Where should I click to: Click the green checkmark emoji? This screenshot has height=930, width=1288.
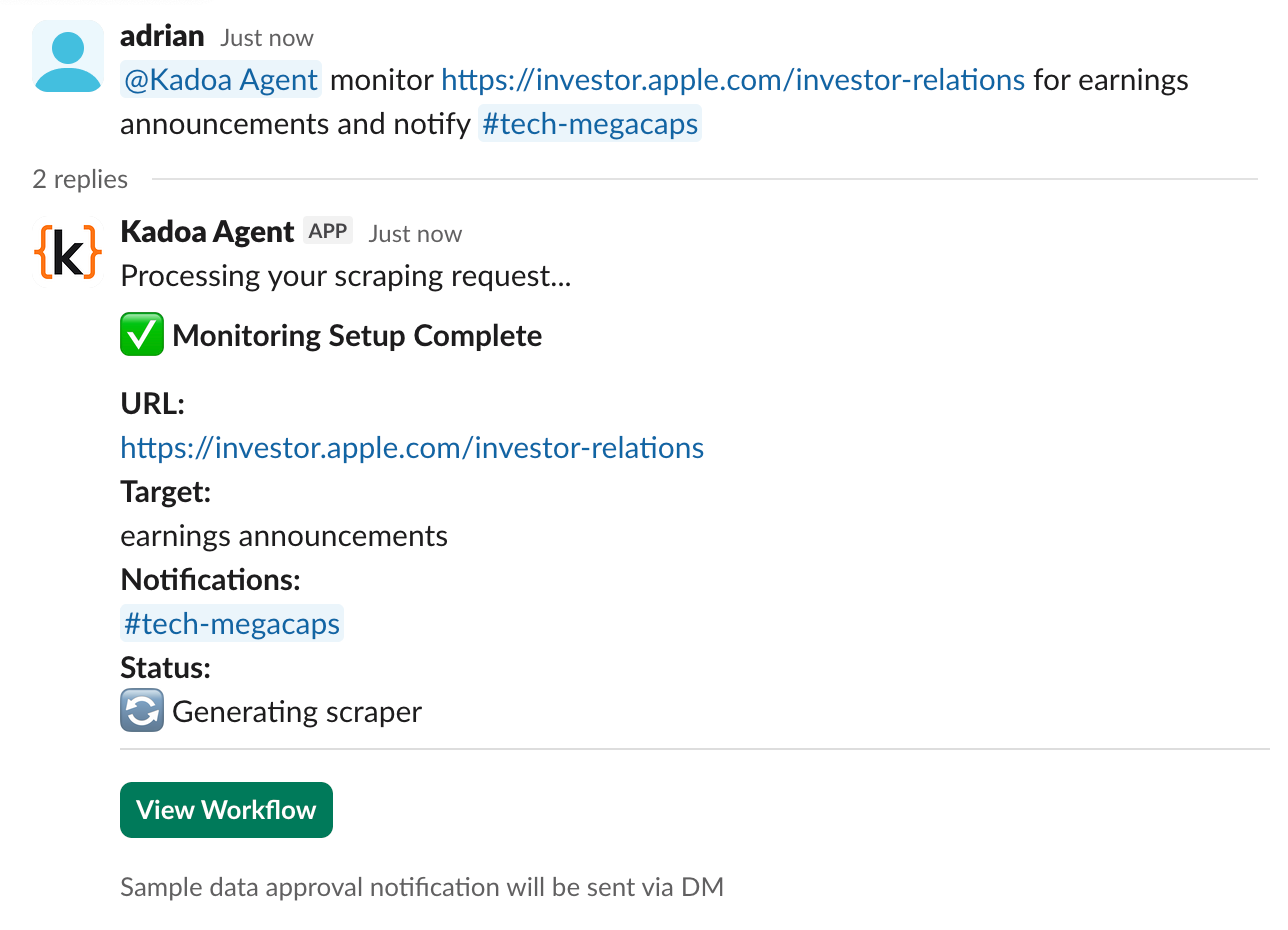click(x=142, y=335)
